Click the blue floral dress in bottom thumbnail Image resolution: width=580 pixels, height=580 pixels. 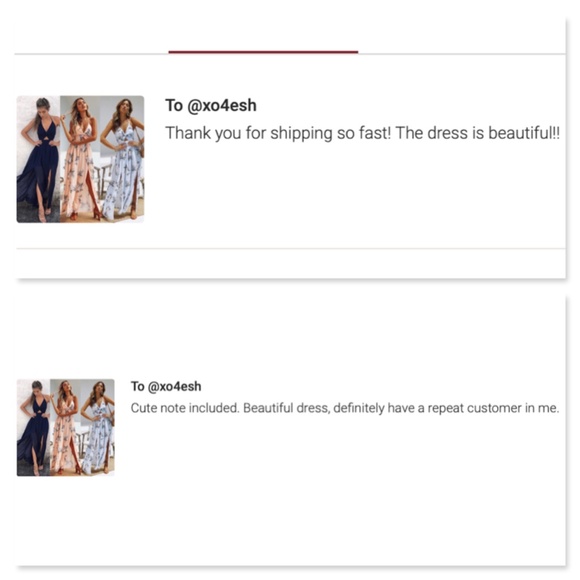click(98, 427)
